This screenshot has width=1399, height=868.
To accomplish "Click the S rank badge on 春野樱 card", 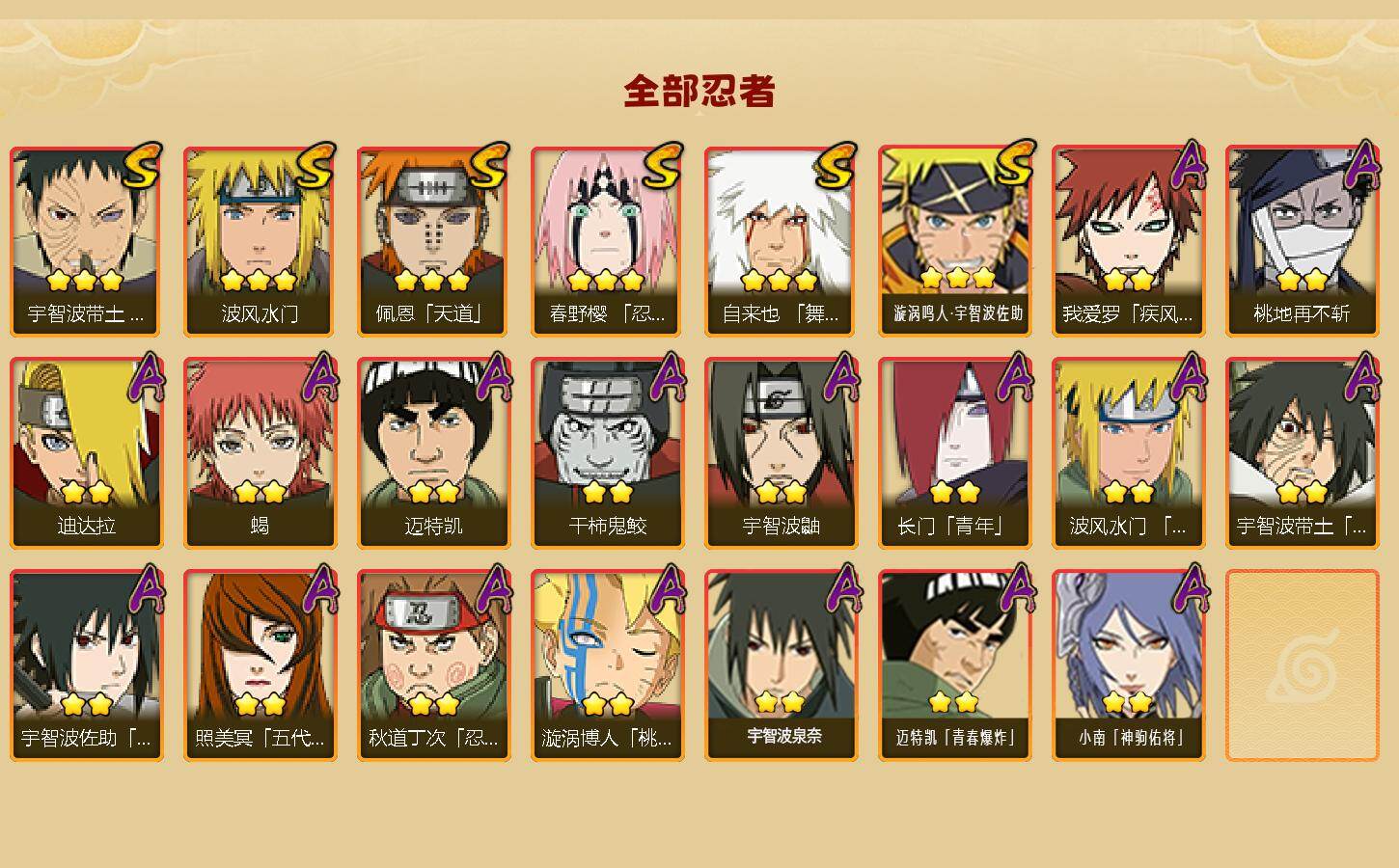I will pyautogui.click(x=663, y=166).
